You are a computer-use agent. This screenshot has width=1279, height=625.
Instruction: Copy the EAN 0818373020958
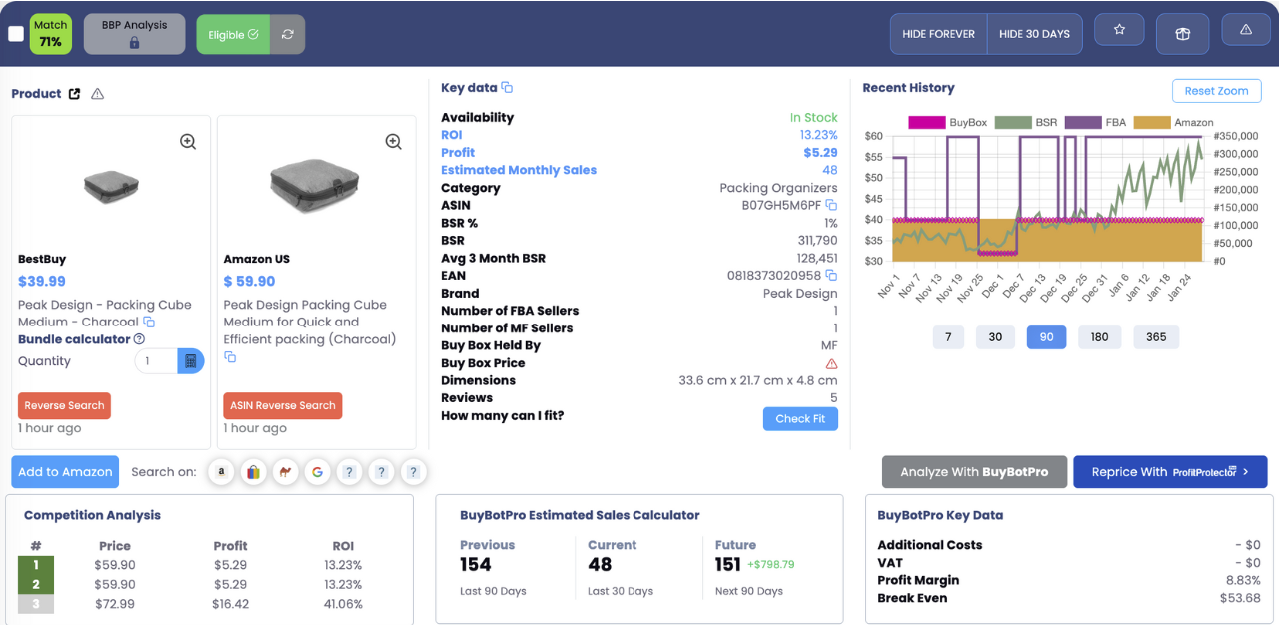831,275
